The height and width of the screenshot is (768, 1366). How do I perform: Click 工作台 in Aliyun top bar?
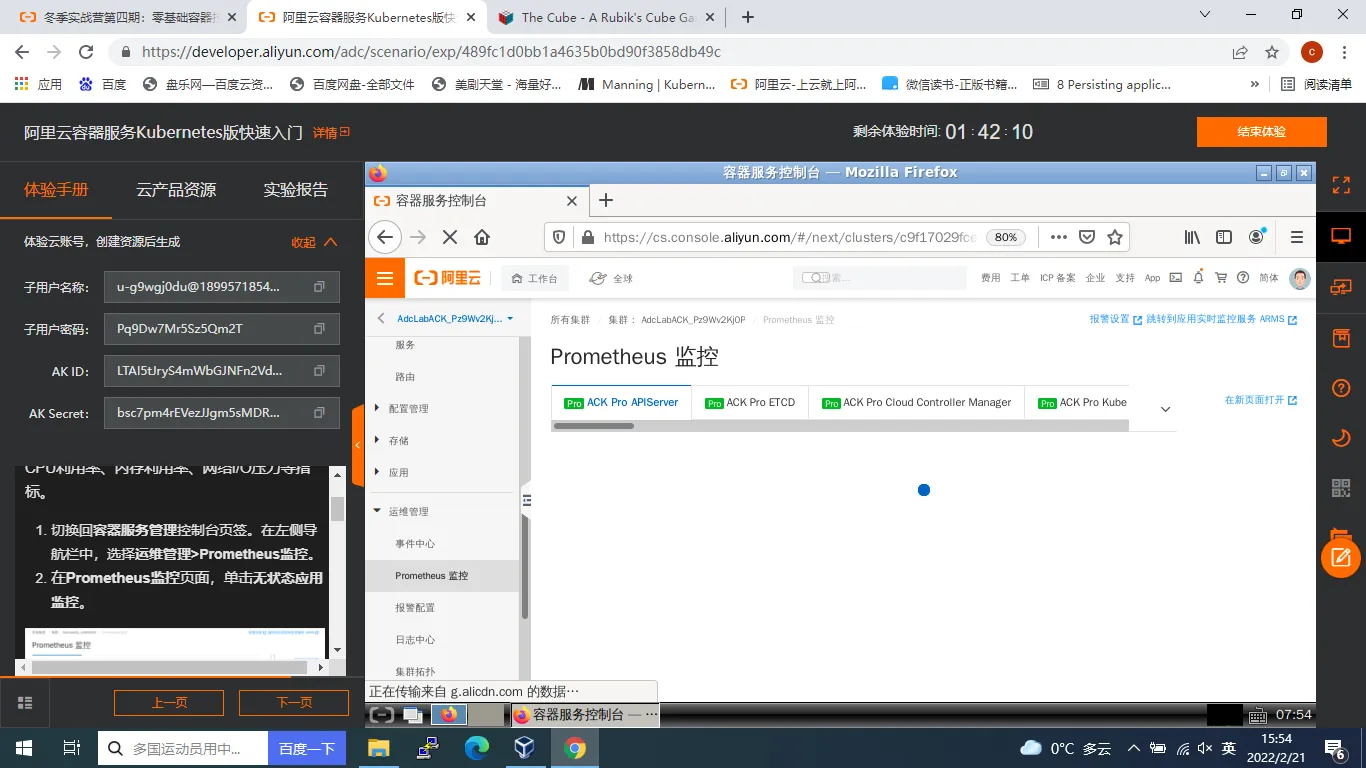[x=534, y=278]
